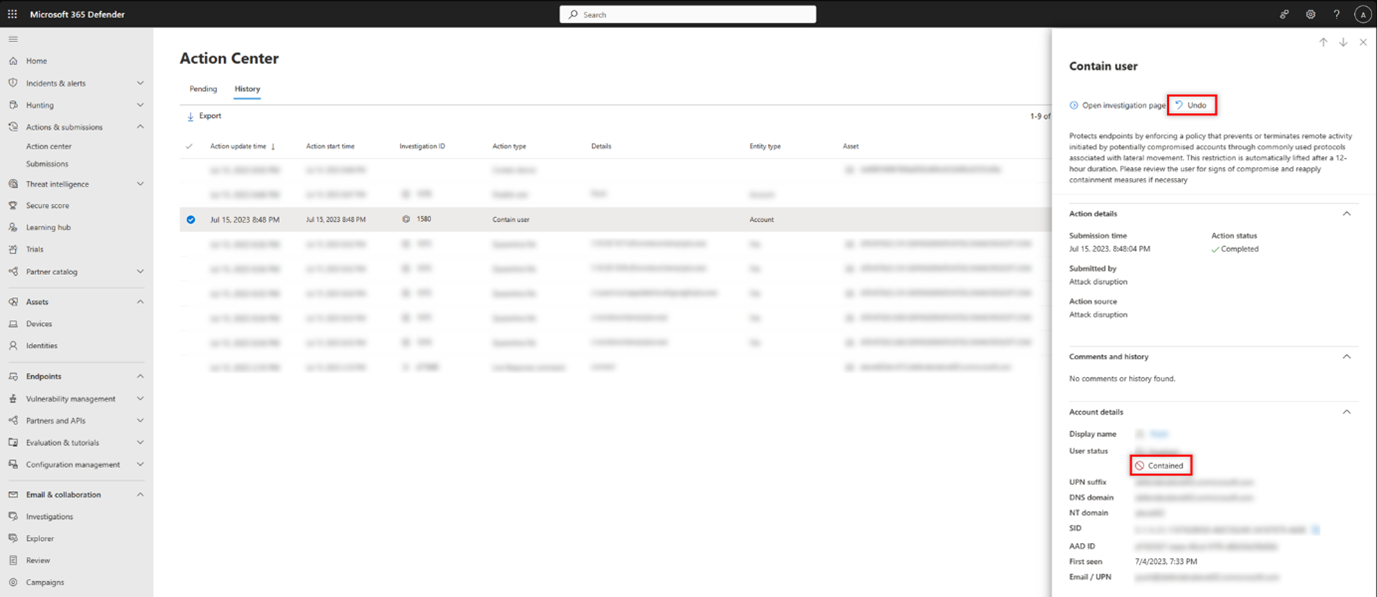Collapse the Account details section
This screenshot has width=1377, height=597.
point(1346,411)
